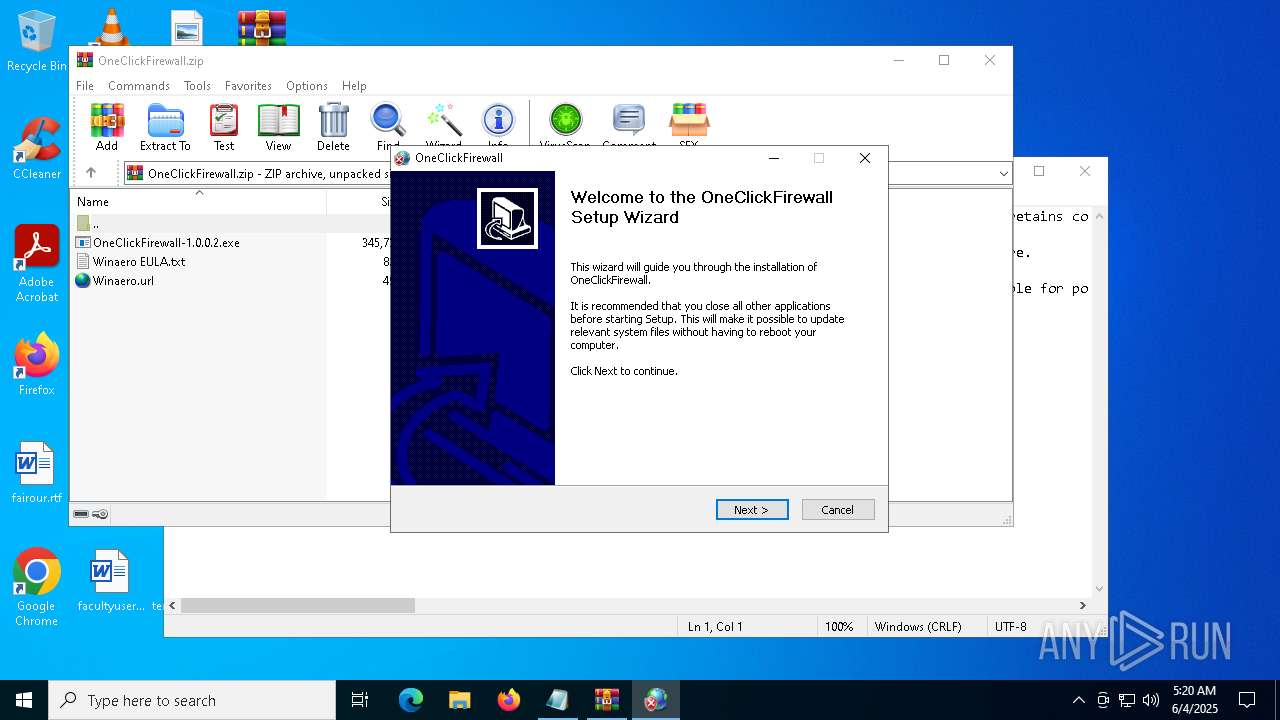Switch to WinRAR taskbar button
1280x720 pixels.
point(607,700)
